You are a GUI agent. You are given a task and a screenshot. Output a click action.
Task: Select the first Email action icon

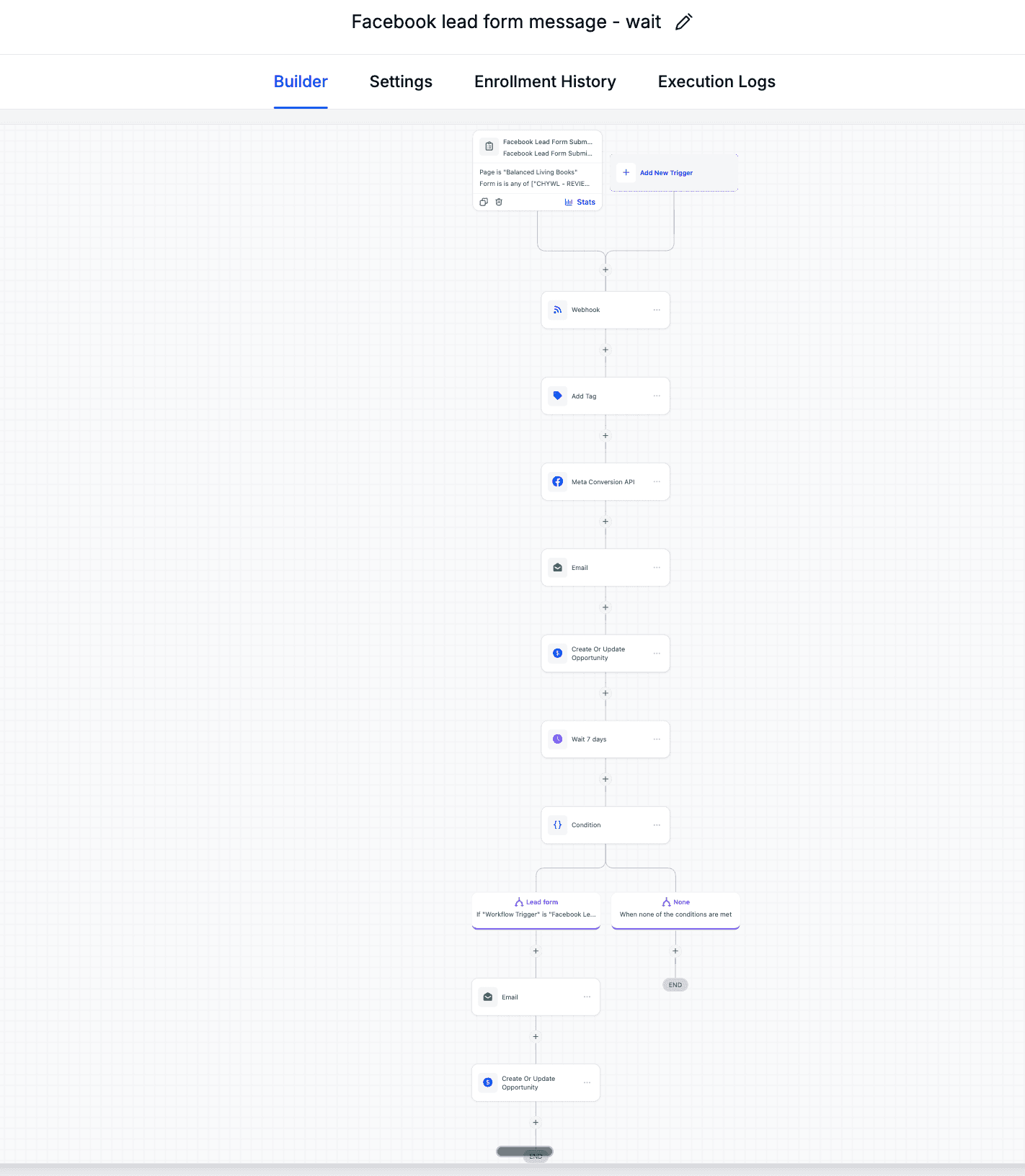[x=557, y=567]
